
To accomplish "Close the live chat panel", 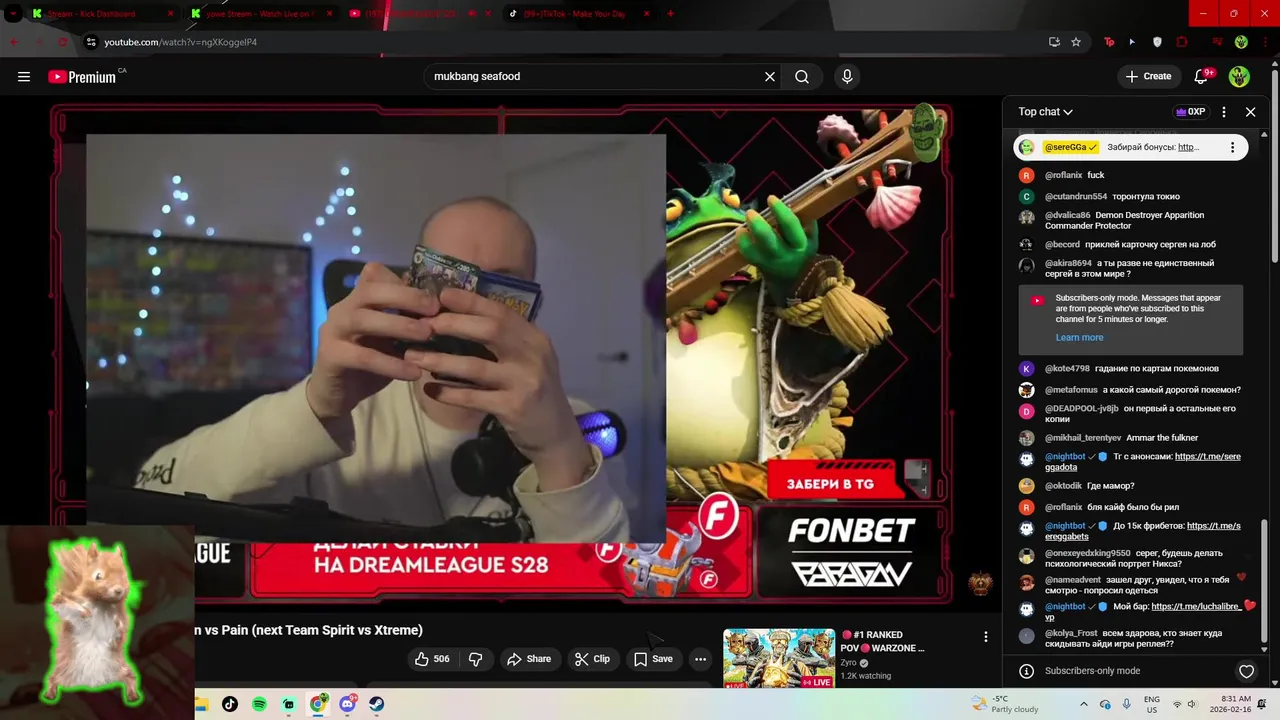I will [1250, 112].
